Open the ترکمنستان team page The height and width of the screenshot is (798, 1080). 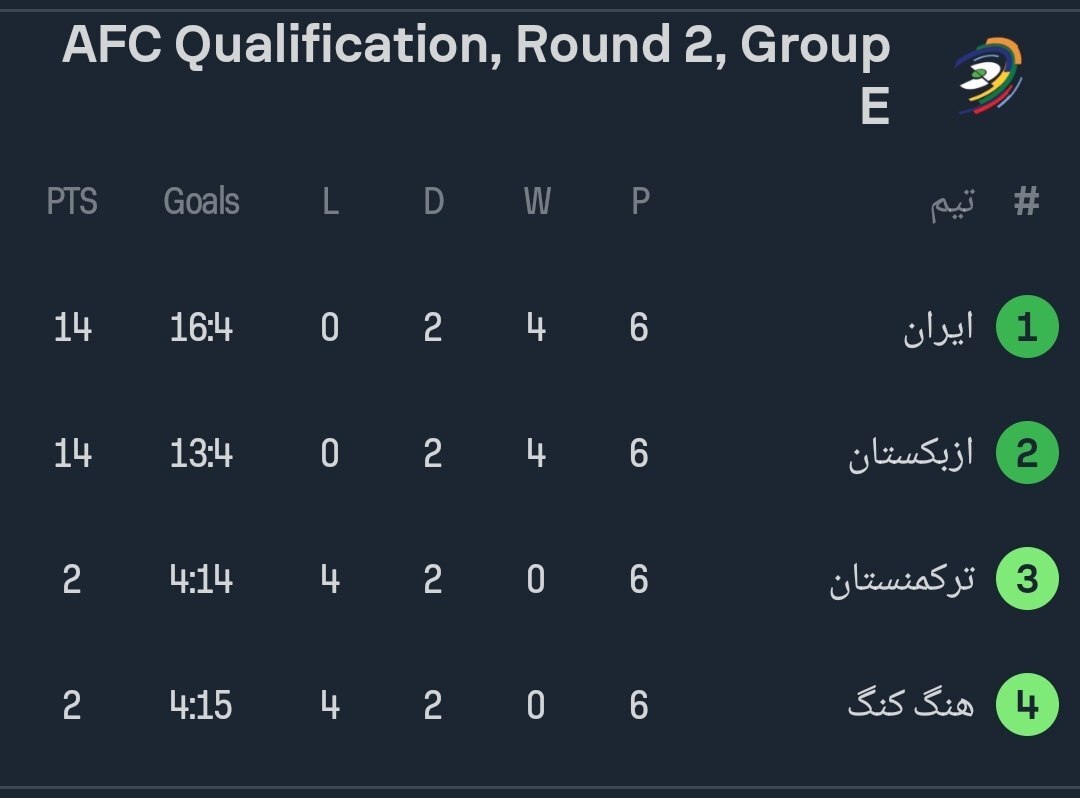tap(901, 580)
